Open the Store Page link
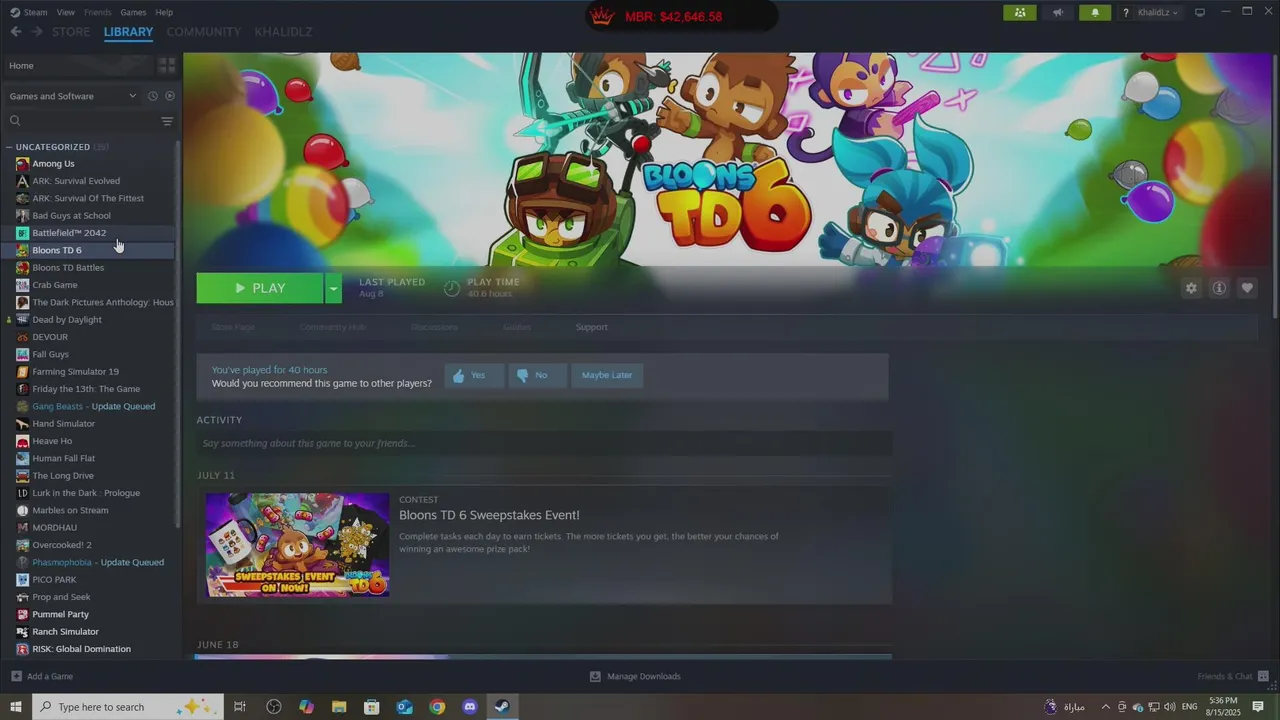The image size is (1280, 720). pos(233,327)
